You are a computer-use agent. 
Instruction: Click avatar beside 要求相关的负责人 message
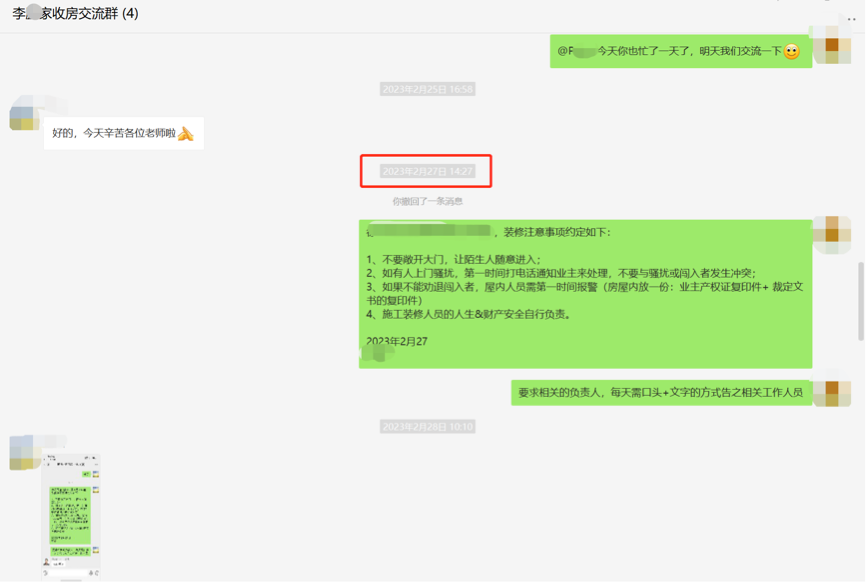[x=831, y=393]
